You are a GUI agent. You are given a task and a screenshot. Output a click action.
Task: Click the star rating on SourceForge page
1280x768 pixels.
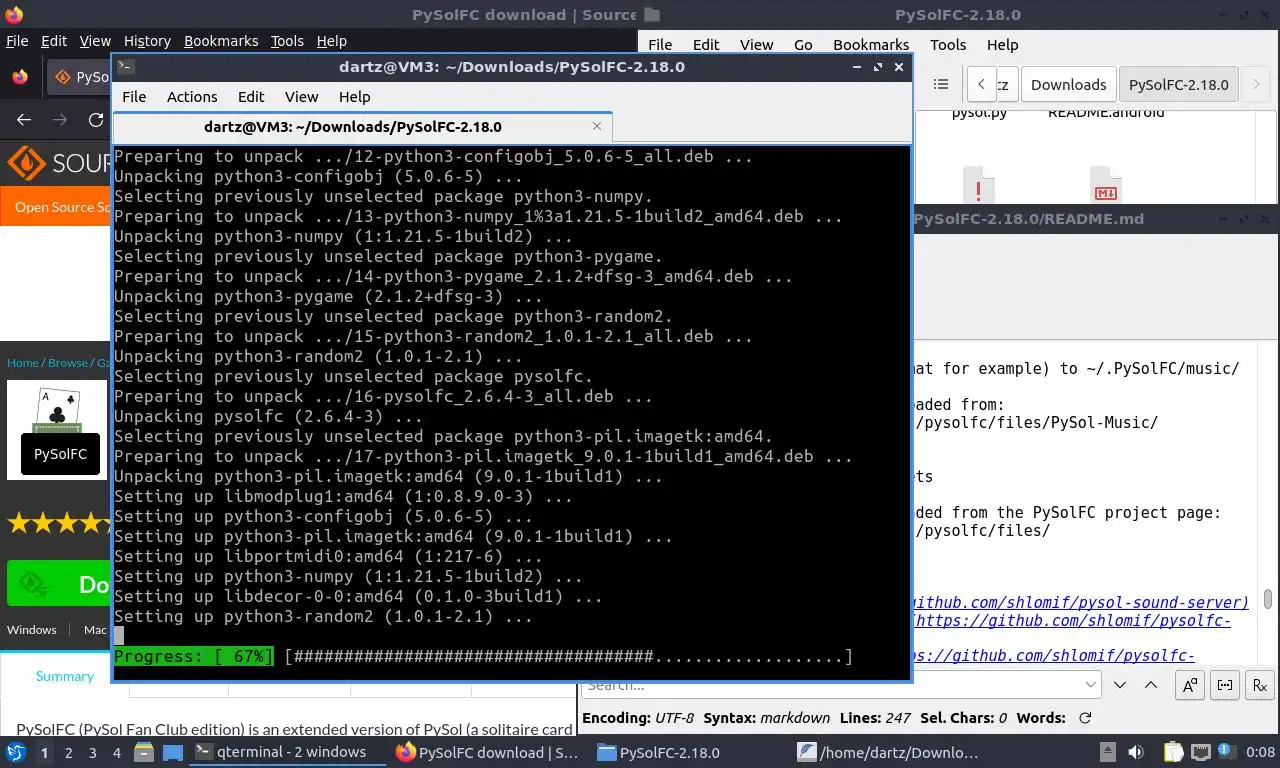(x=58, y=523)
